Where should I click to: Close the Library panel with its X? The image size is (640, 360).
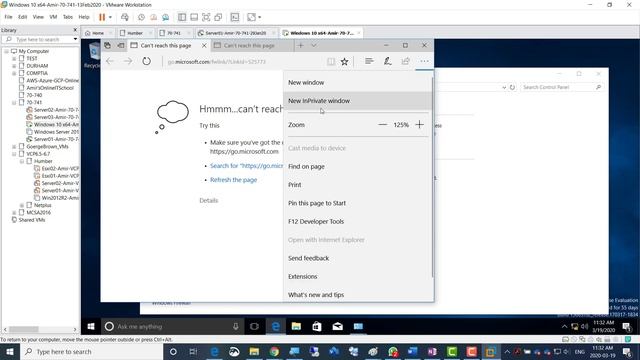(x=75, y=30)
